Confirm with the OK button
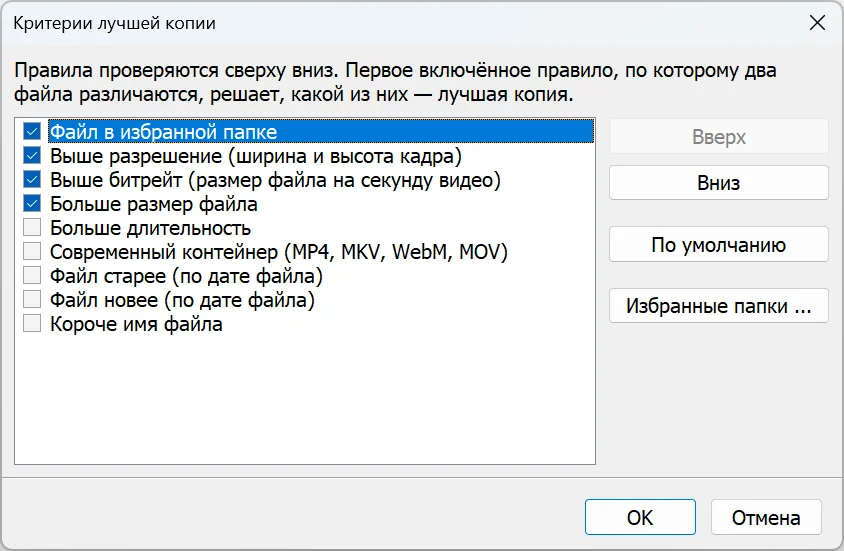The height and width of the screenshot is (551, 844). click(640, 517)
